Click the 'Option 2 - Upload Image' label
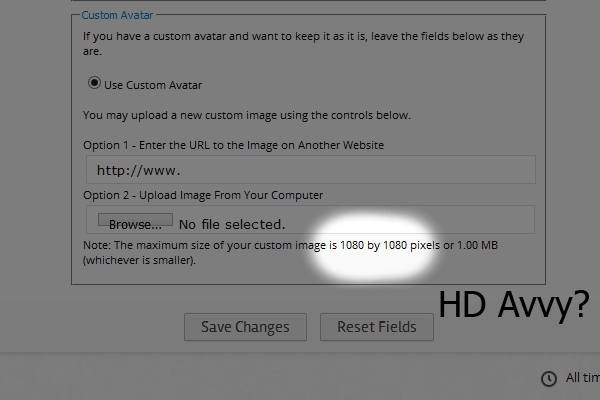600x400 pixels. (203, 195)
